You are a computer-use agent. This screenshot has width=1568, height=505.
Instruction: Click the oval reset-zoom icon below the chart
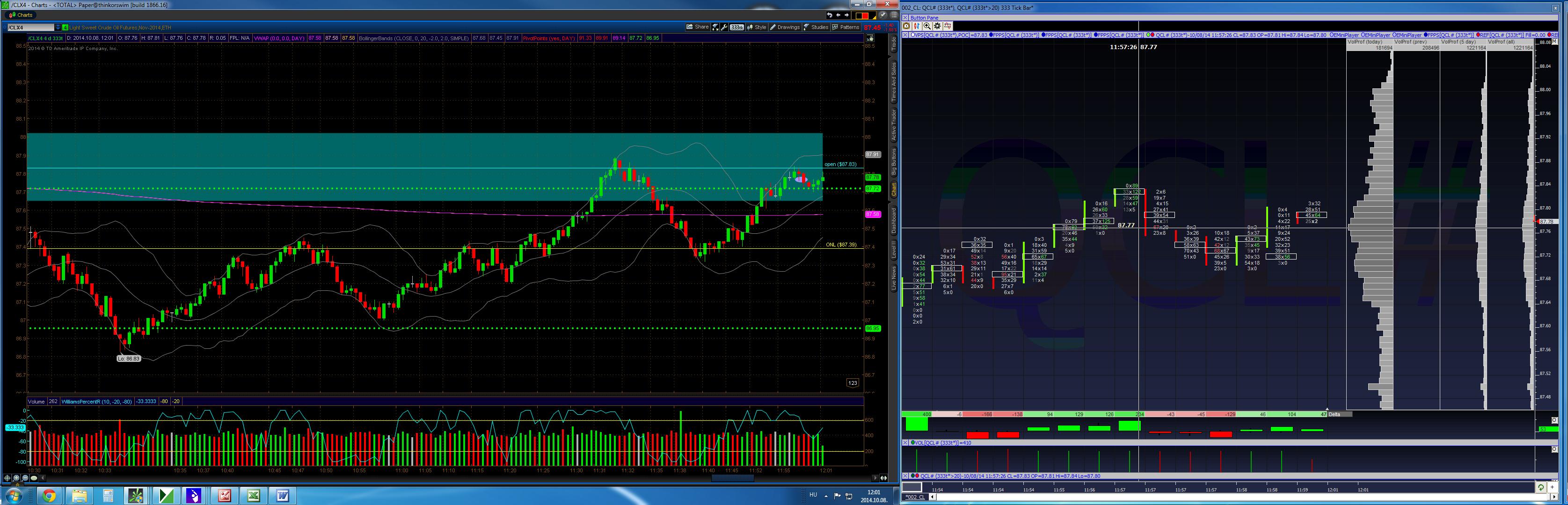34,478
